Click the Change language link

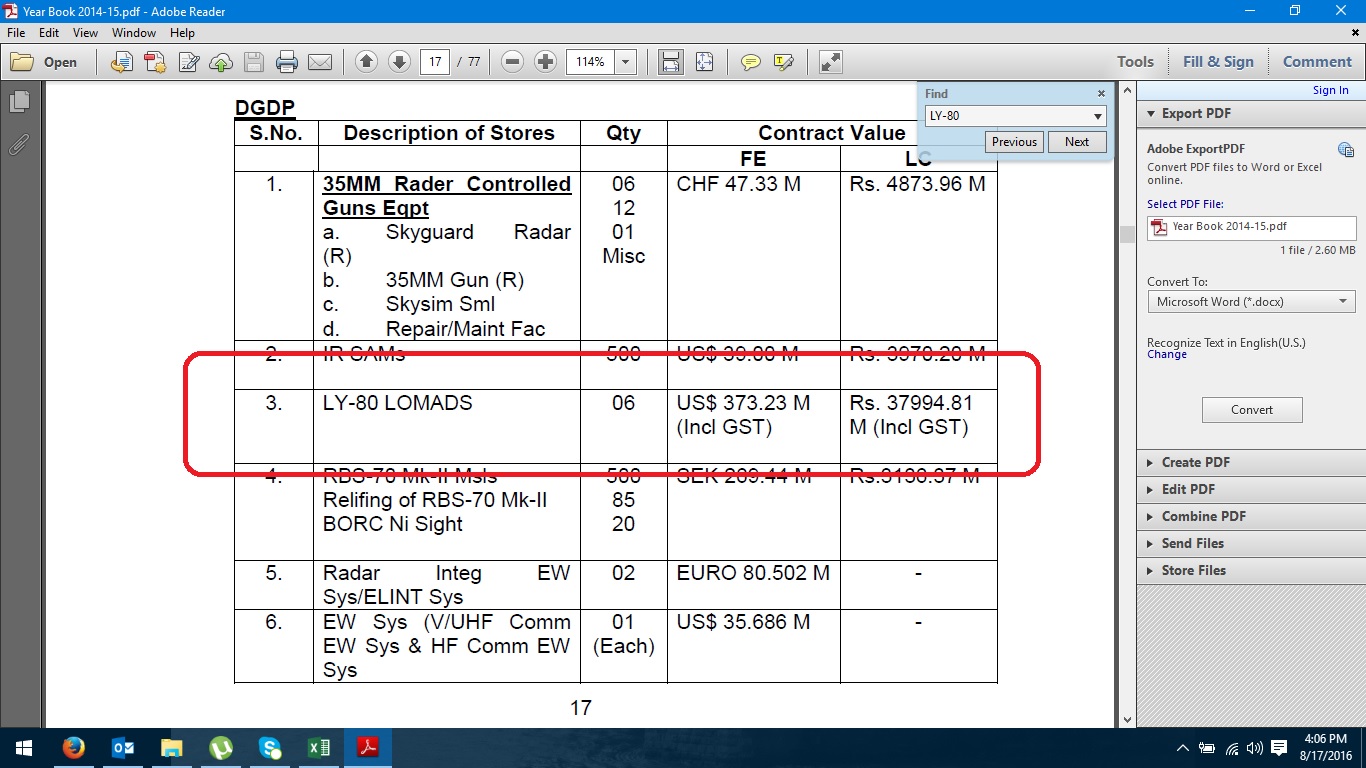(1167, 354)
